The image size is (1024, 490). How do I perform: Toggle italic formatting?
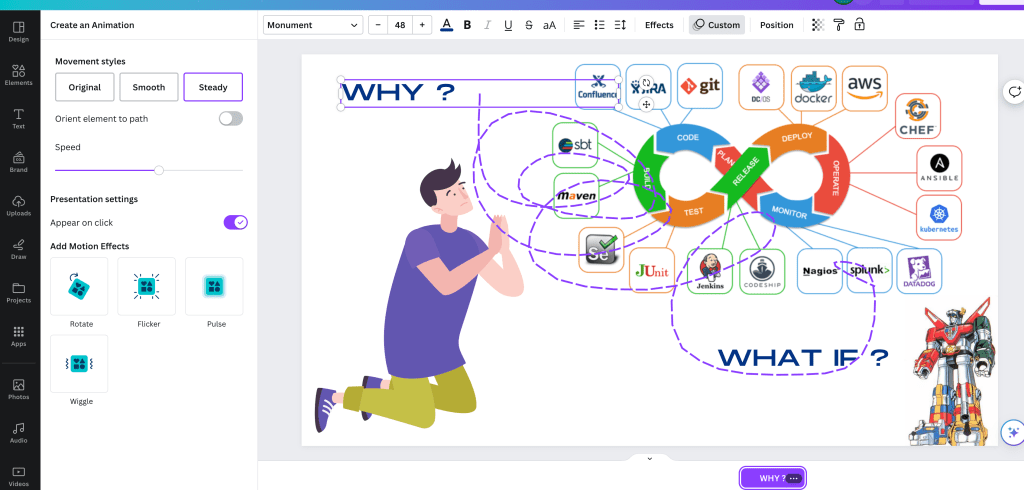(x=487, y=25)
